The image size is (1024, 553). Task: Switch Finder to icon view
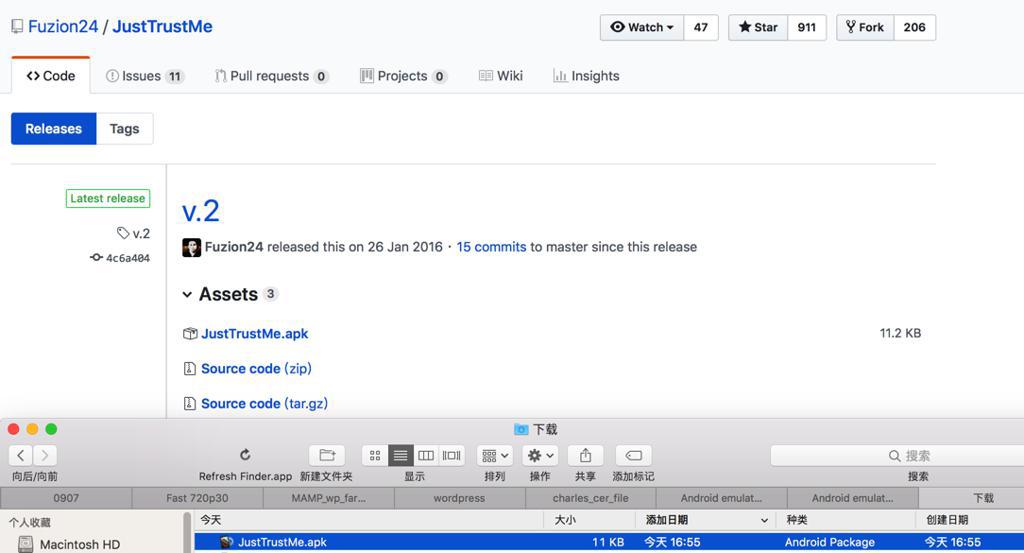tap(375, 455)
